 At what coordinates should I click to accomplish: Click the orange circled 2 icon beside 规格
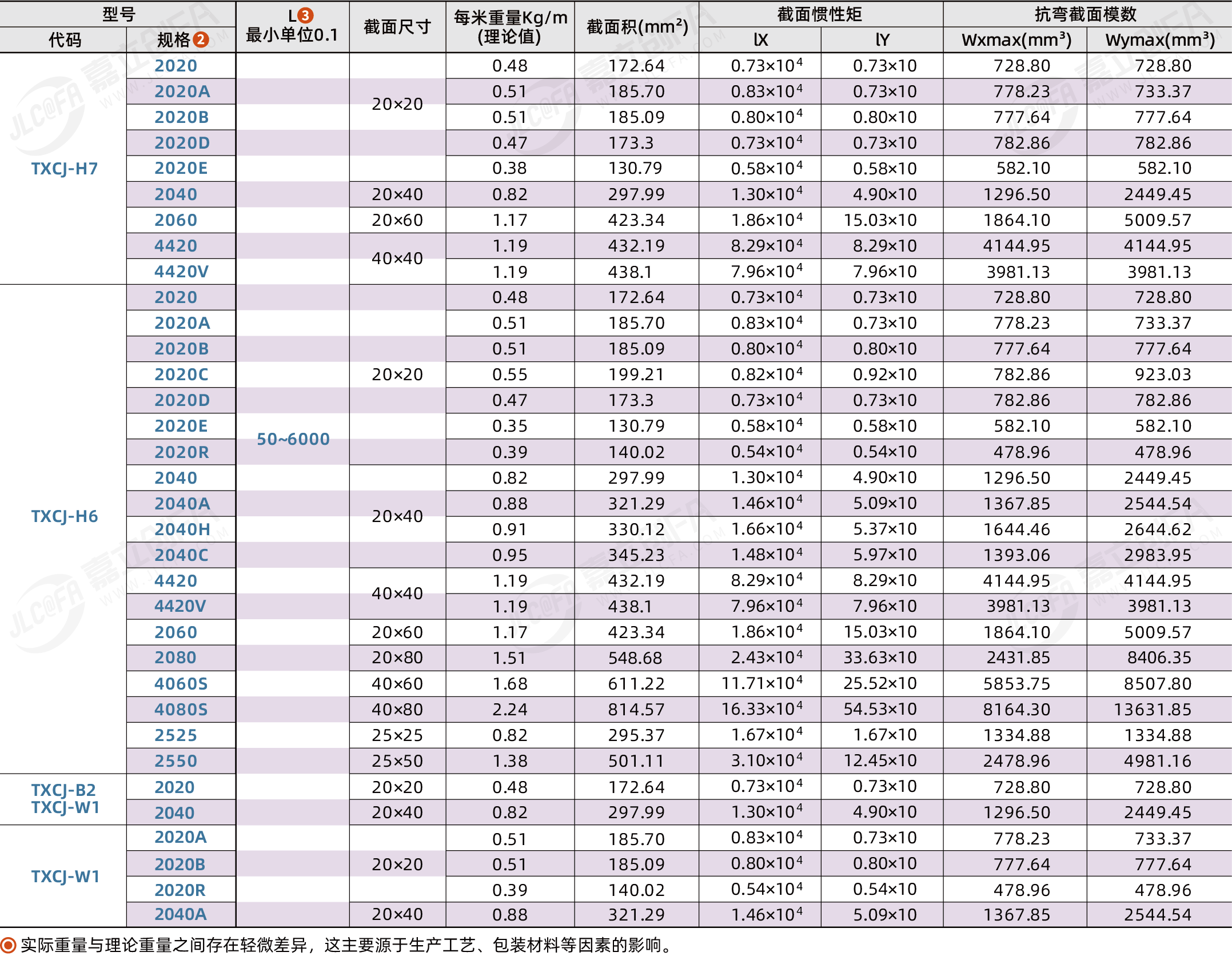tap(201, 39)
